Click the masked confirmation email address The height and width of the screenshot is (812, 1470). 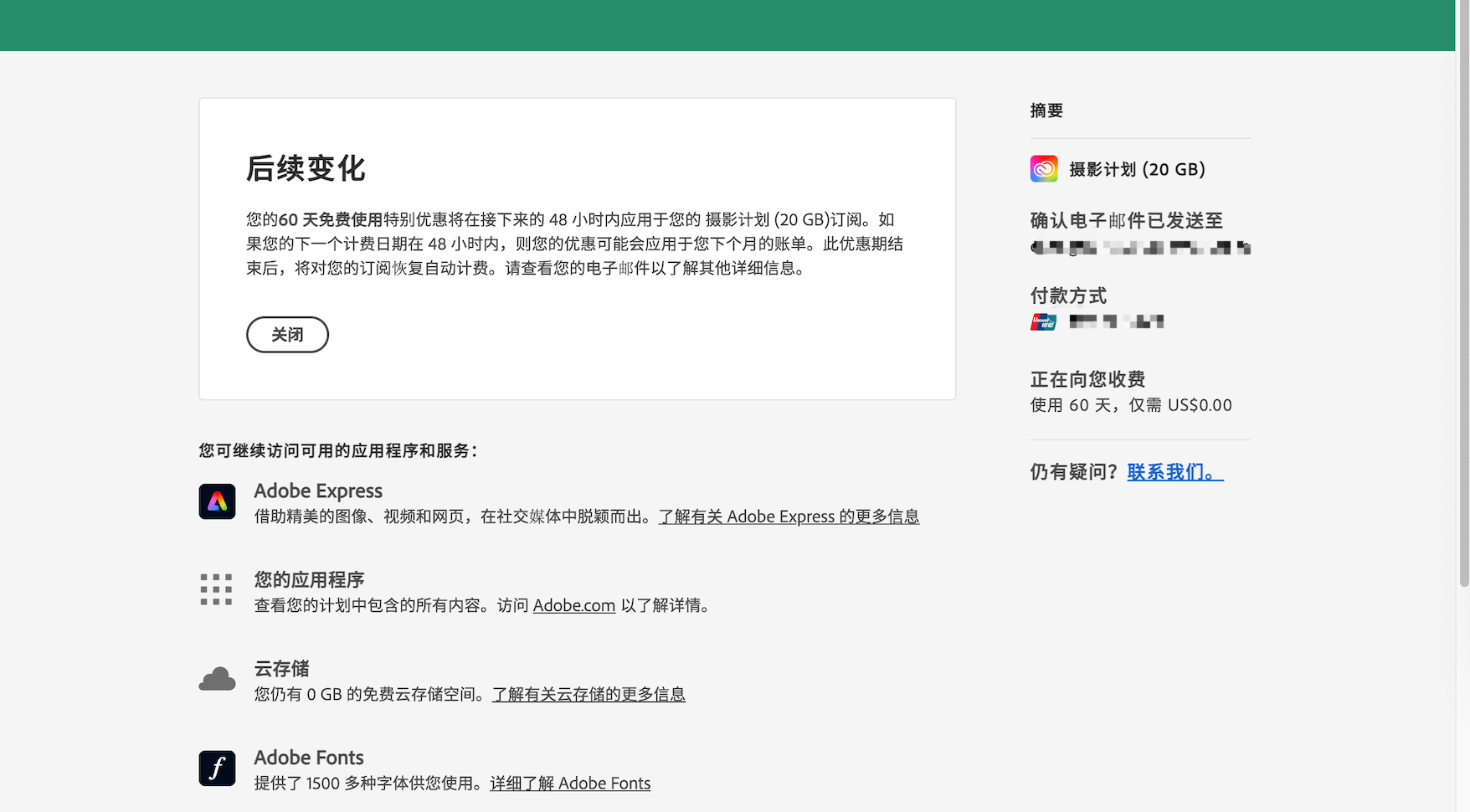pyautogui.click(x=1138, y=248)
